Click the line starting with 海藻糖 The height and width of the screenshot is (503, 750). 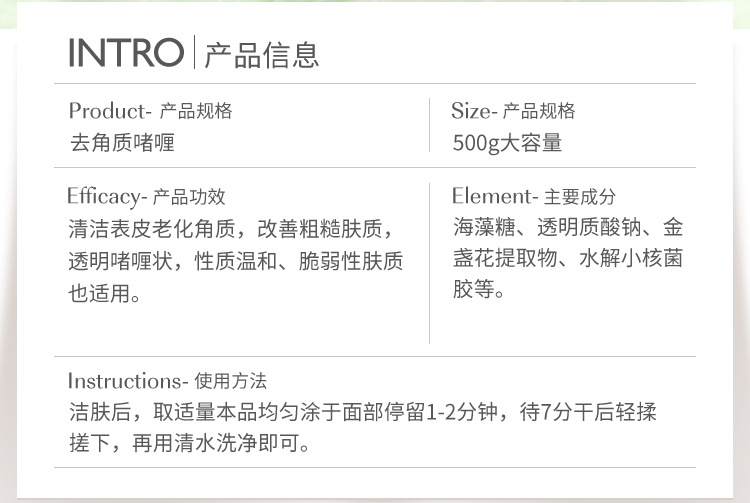pos(568,227)
